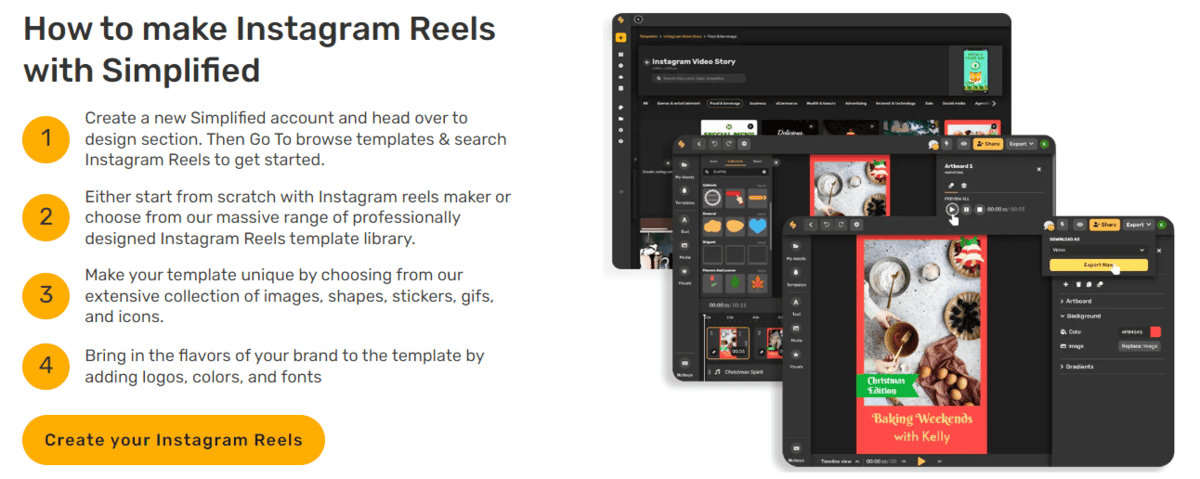
Task: Click the red background color swatch
Action: click(1155, 331)
